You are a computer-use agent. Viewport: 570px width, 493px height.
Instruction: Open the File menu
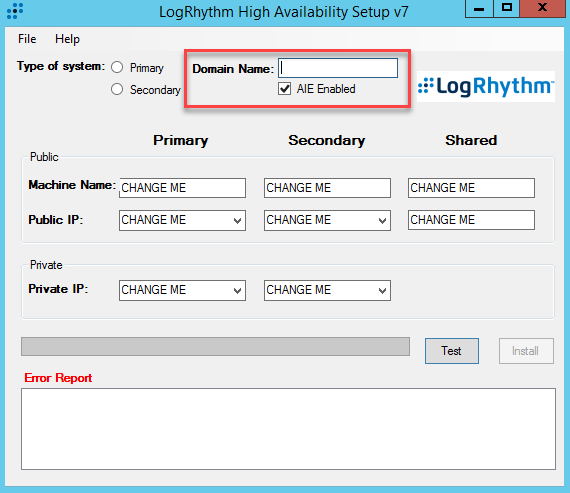tap(27, 39)
